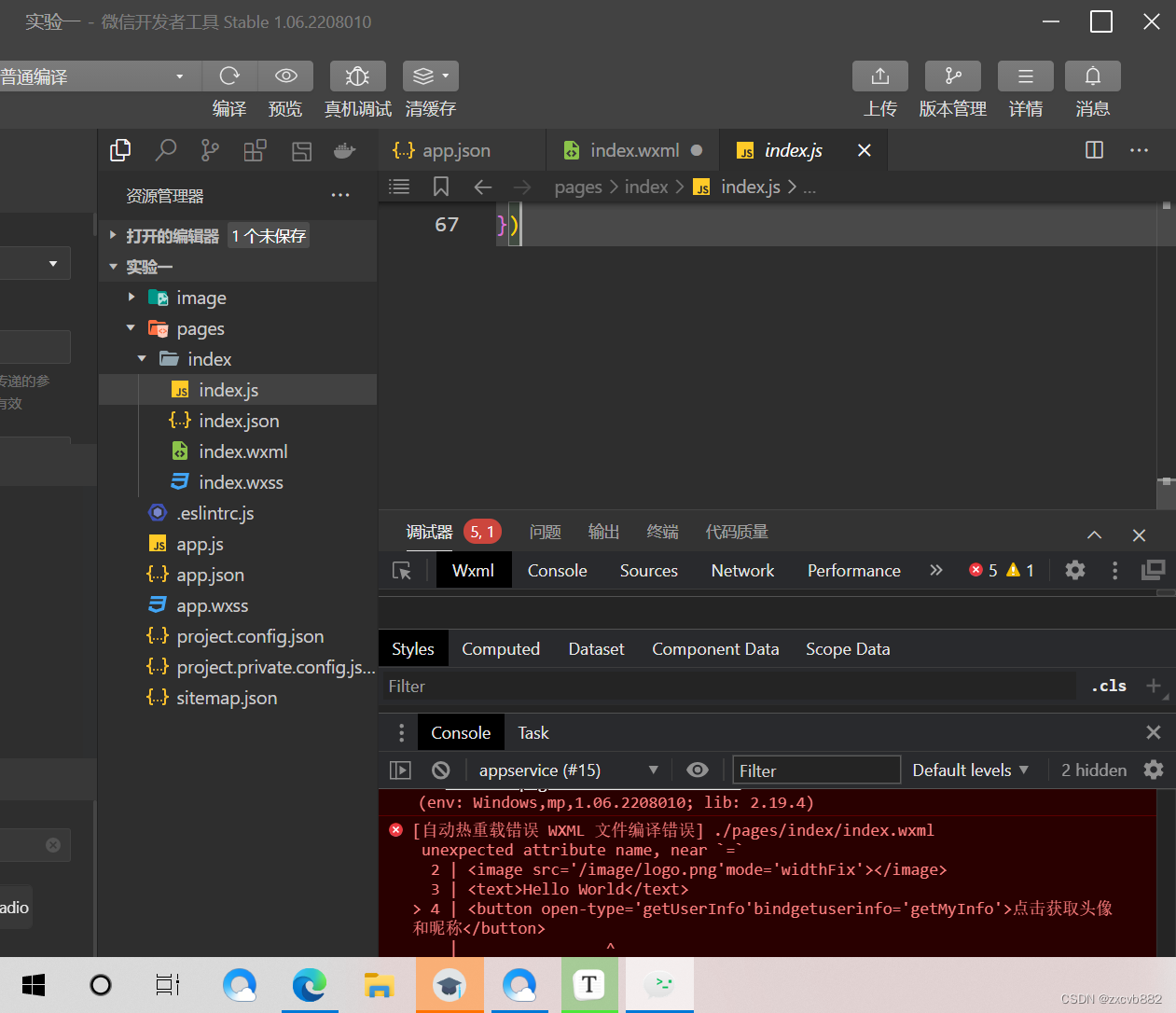Viewport: 1176px width, 1013px height.
Task: Click the clear cache layers icon
Action: tap(431, 76)
